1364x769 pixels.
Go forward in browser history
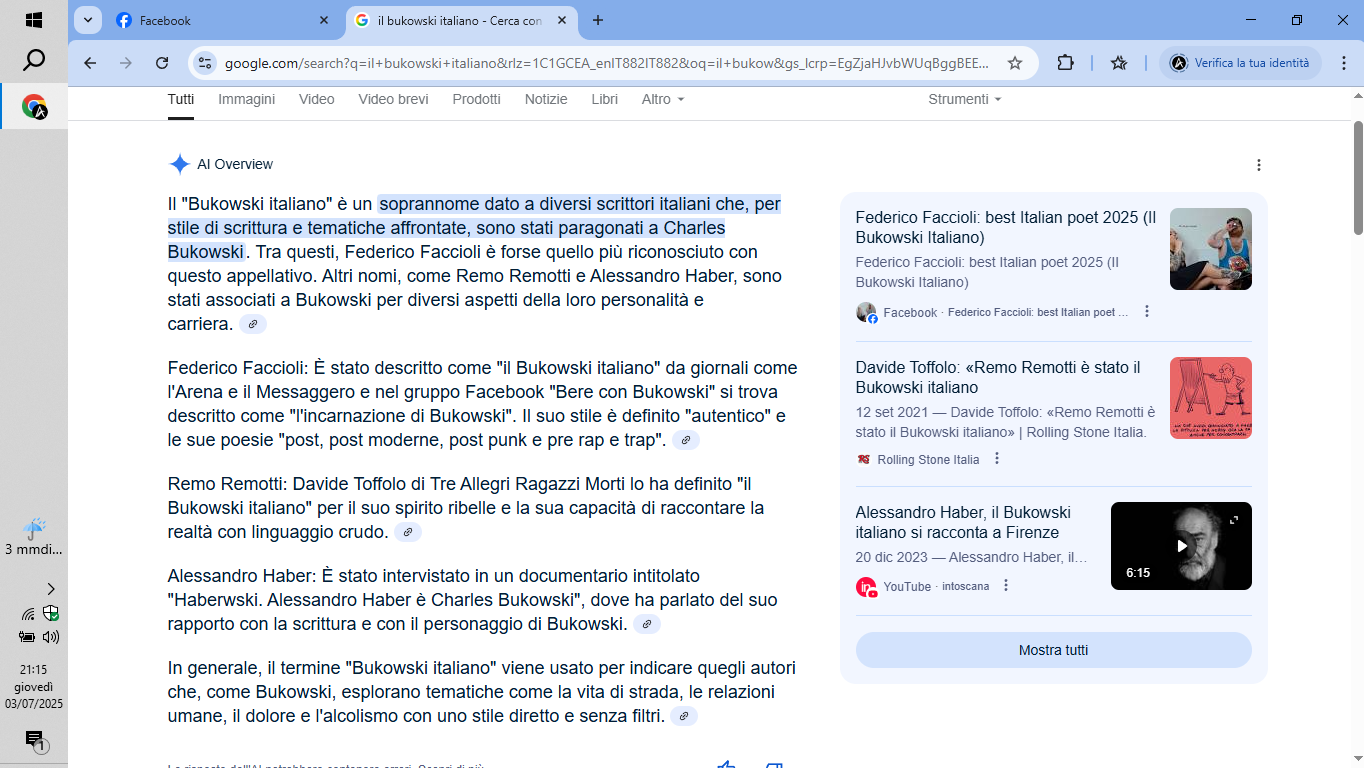(x=126, y=63)
